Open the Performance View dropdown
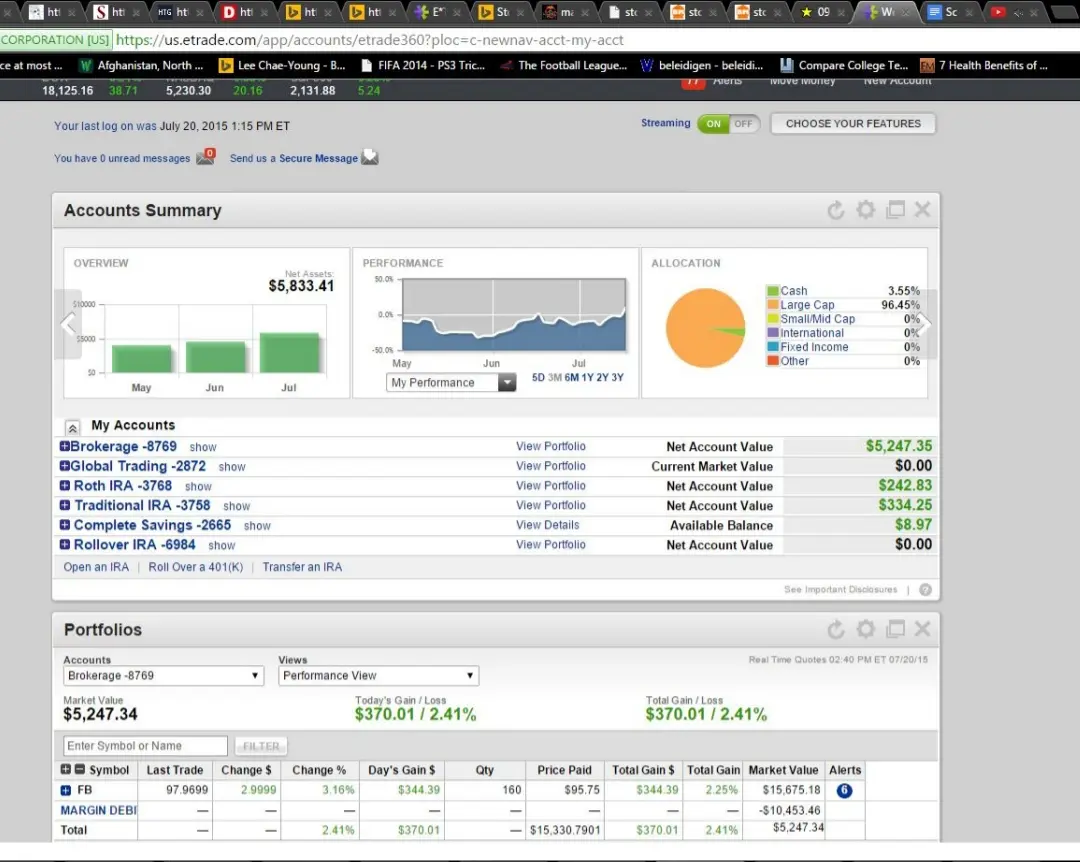1080x862 pixels. coord(378,676)
